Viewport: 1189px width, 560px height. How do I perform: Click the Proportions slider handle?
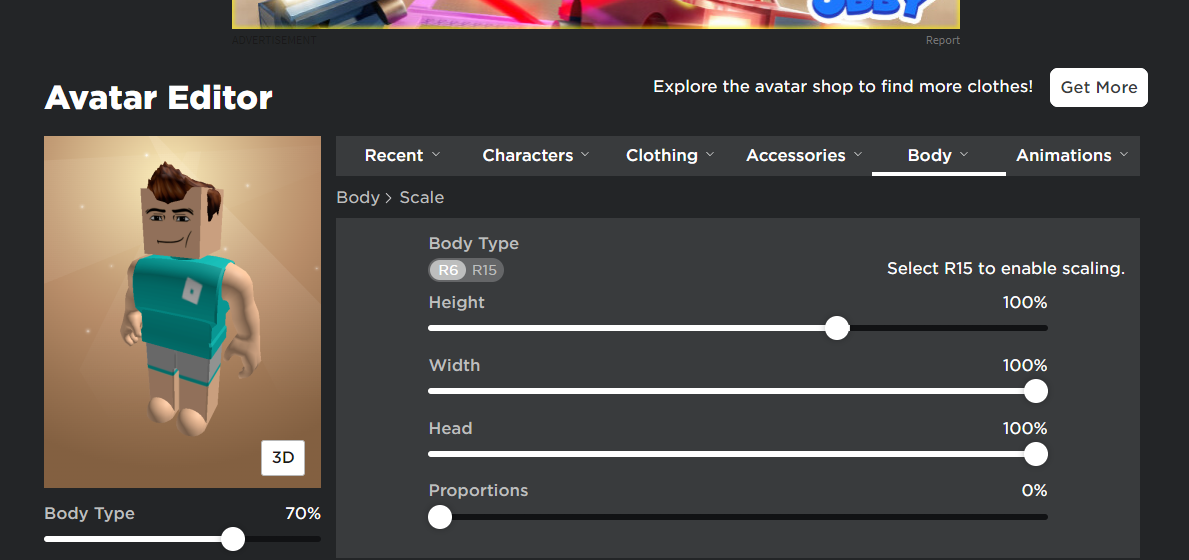tap(440, 517)
